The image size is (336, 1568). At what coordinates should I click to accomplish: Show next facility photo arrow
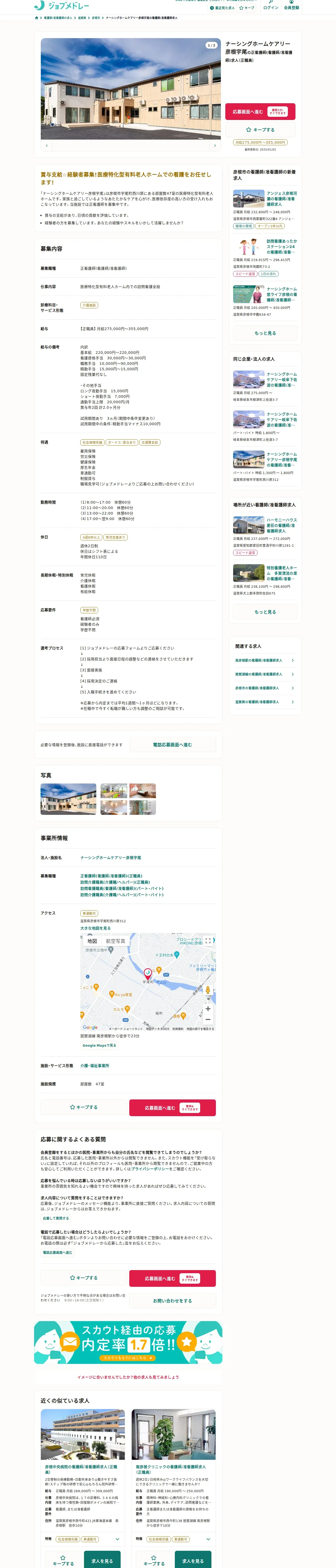coord(215,146)
